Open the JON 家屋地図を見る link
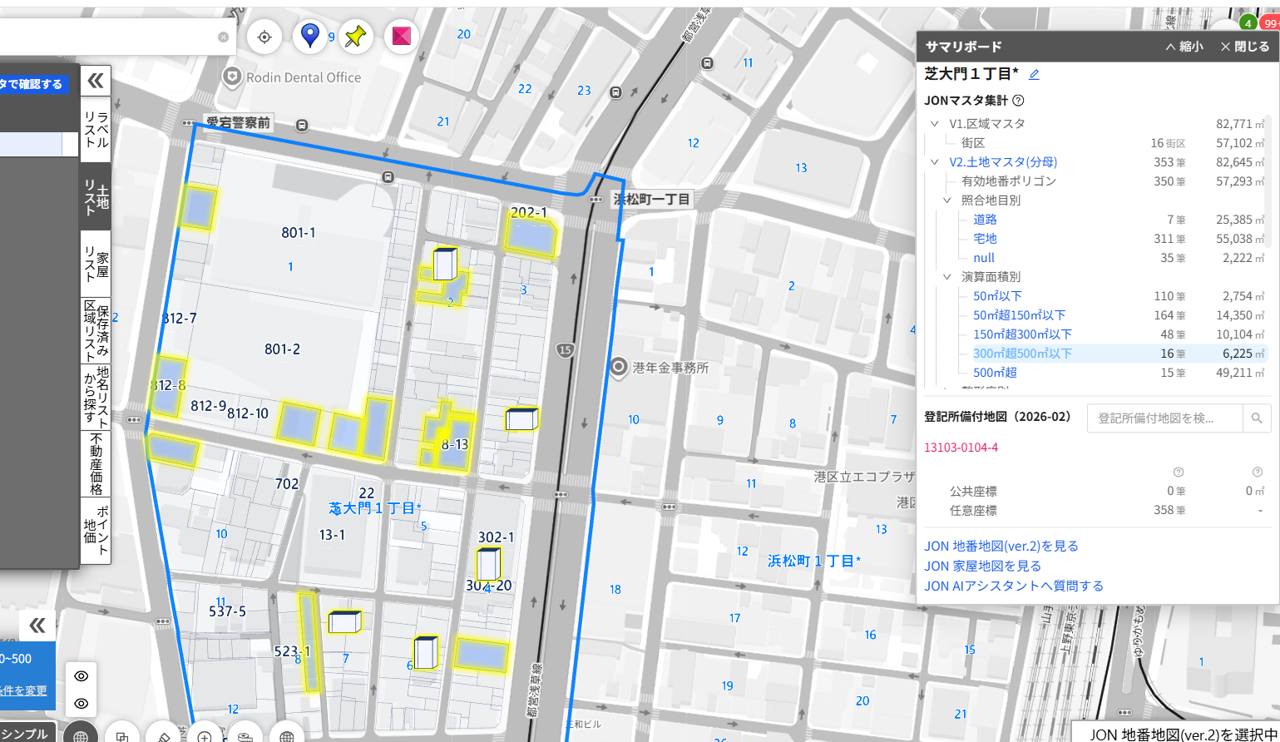The height and width of the screenshot is (742, 1280). coord(983,566)
